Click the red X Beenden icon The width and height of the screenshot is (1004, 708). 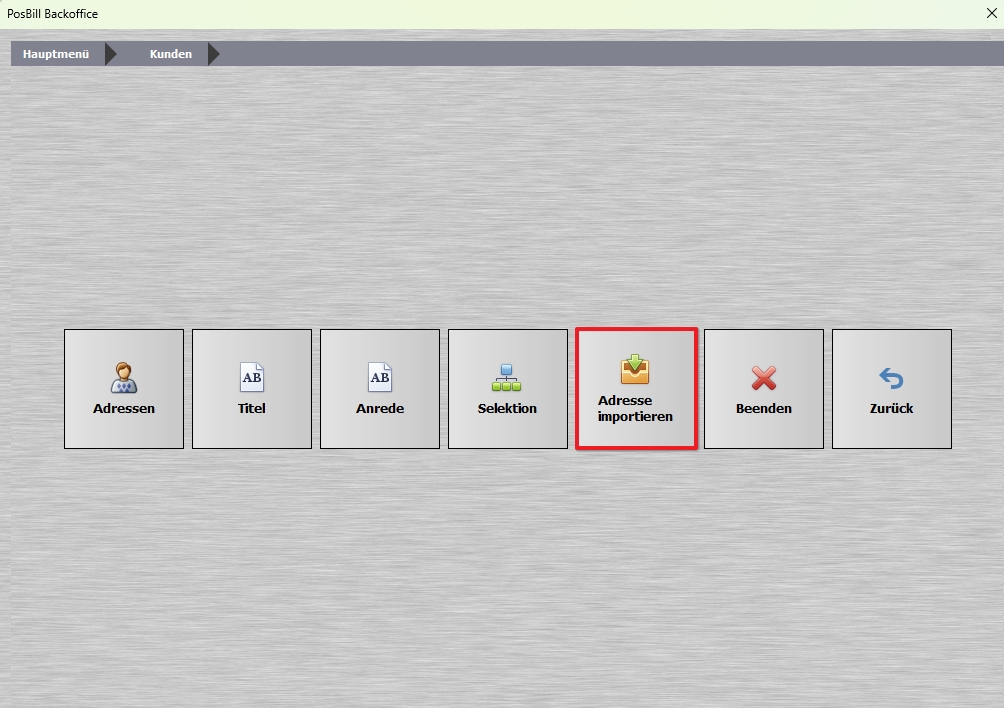(x=764, y=378)
